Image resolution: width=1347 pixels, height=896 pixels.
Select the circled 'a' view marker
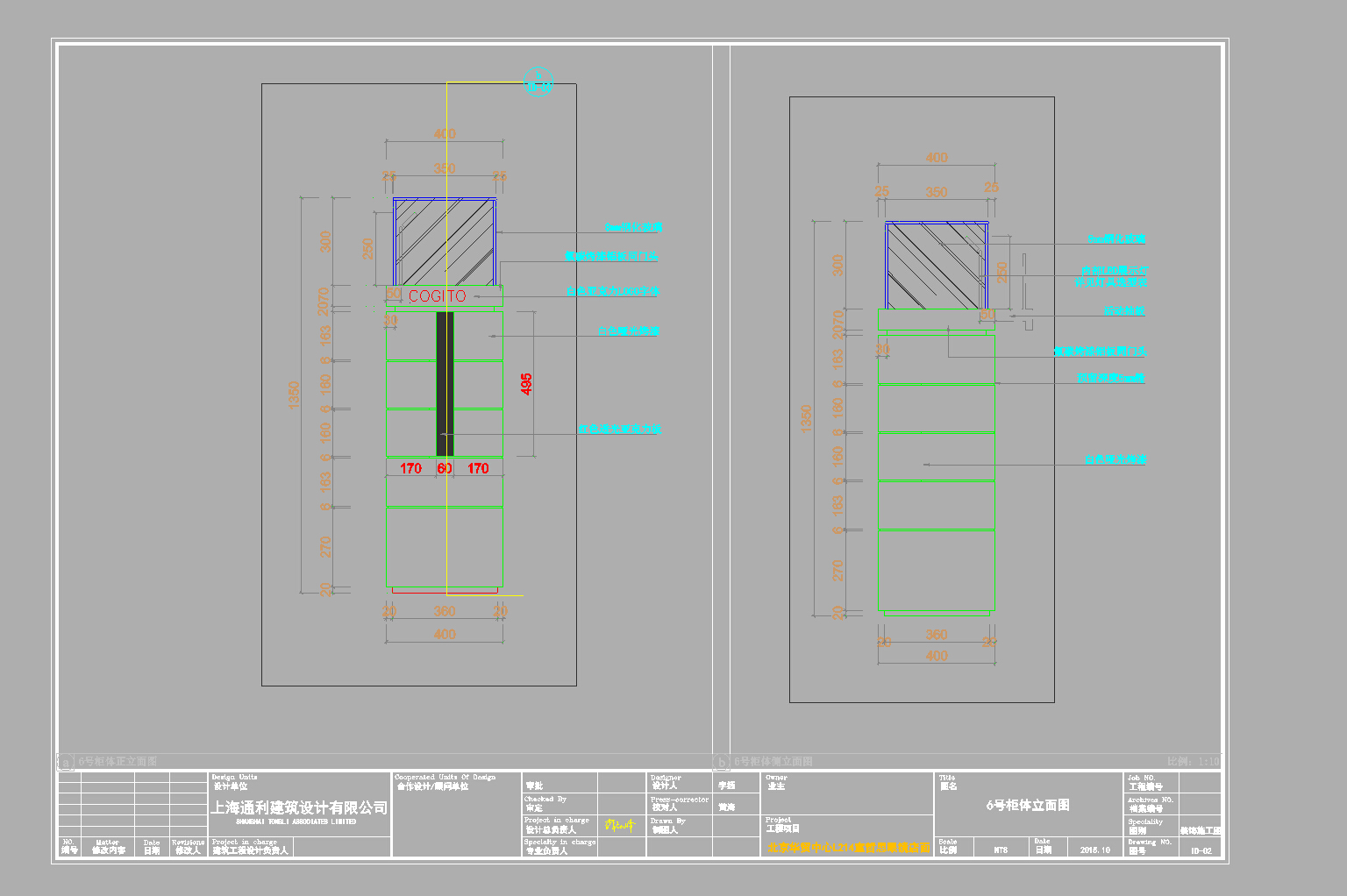66,762
